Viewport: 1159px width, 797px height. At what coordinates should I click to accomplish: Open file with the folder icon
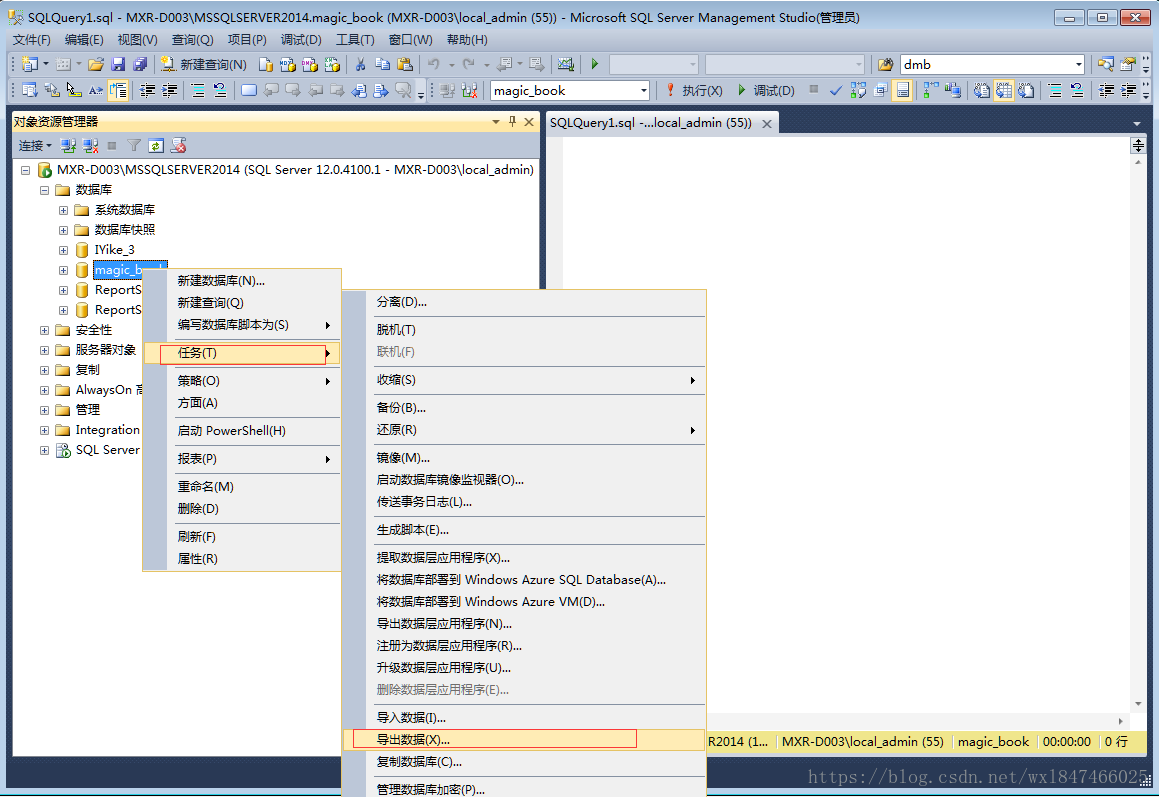[95, 64]
